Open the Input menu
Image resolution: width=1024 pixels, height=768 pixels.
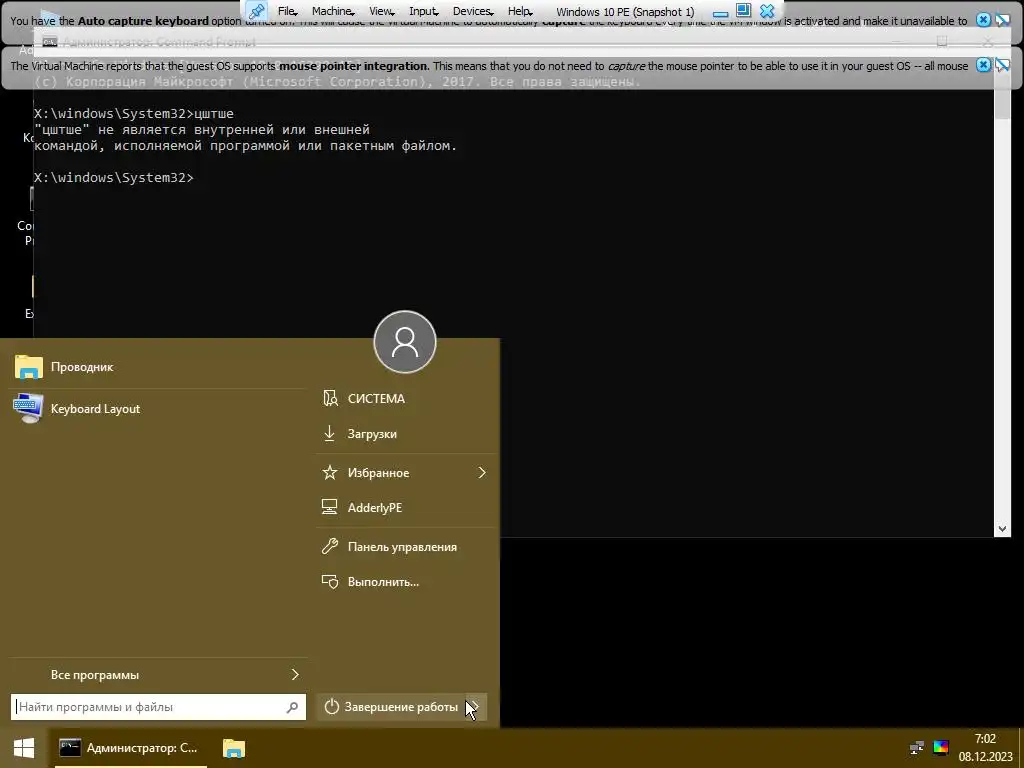click(x=423, y=11)
